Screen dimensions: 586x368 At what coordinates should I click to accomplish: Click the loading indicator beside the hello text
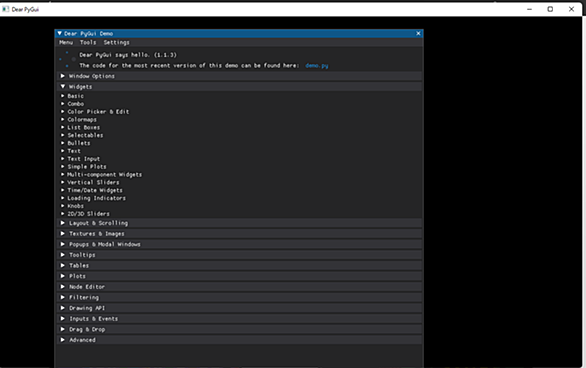coord(68,60)
